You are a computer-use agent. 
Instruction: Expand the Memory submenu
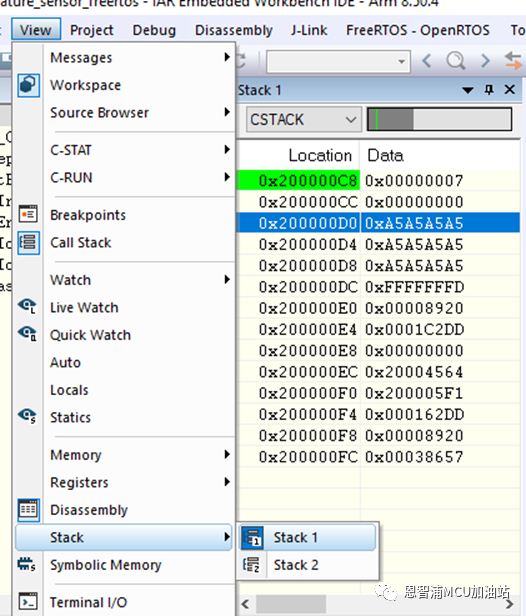(x=227, y=454)
